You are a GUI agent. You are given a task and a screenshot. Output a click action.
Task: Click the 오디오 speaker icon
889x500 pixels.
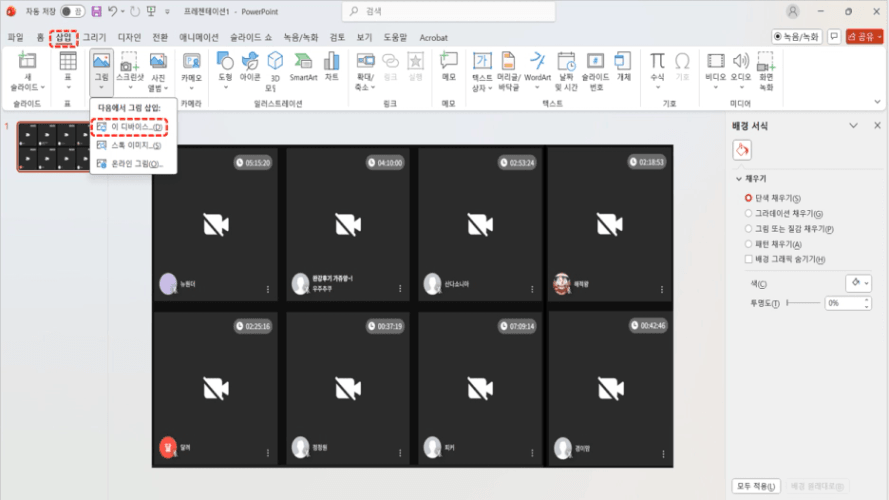click(740, 66)
